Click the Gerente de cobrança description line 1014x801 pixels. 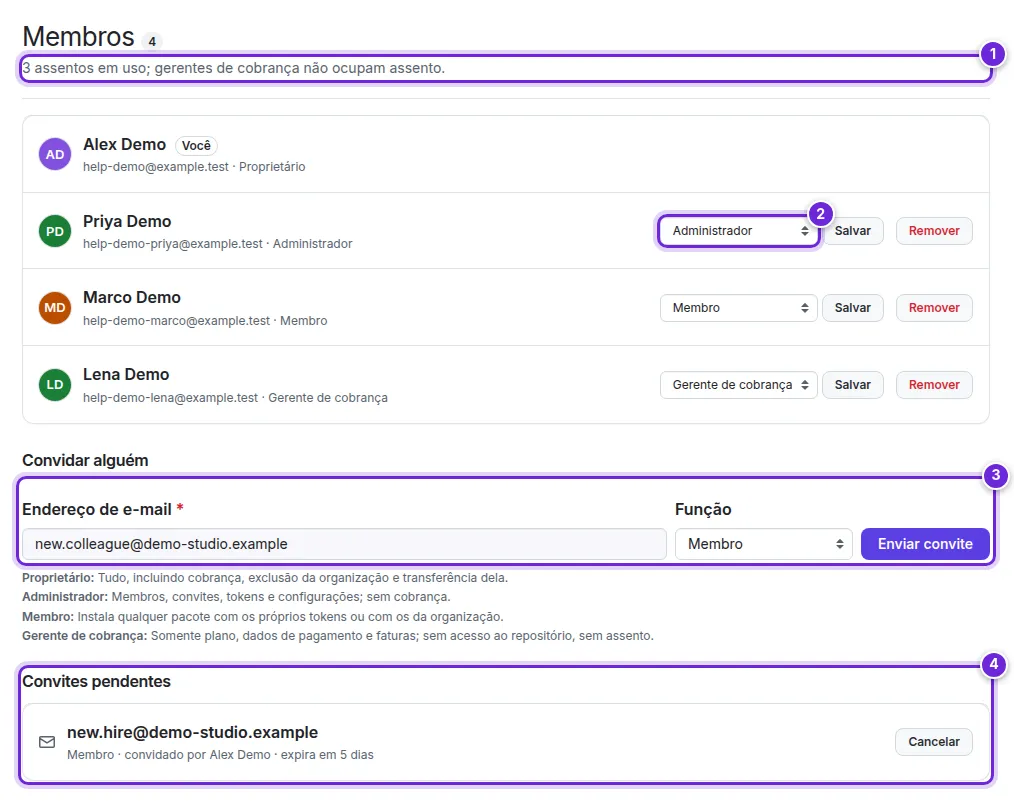338,635
